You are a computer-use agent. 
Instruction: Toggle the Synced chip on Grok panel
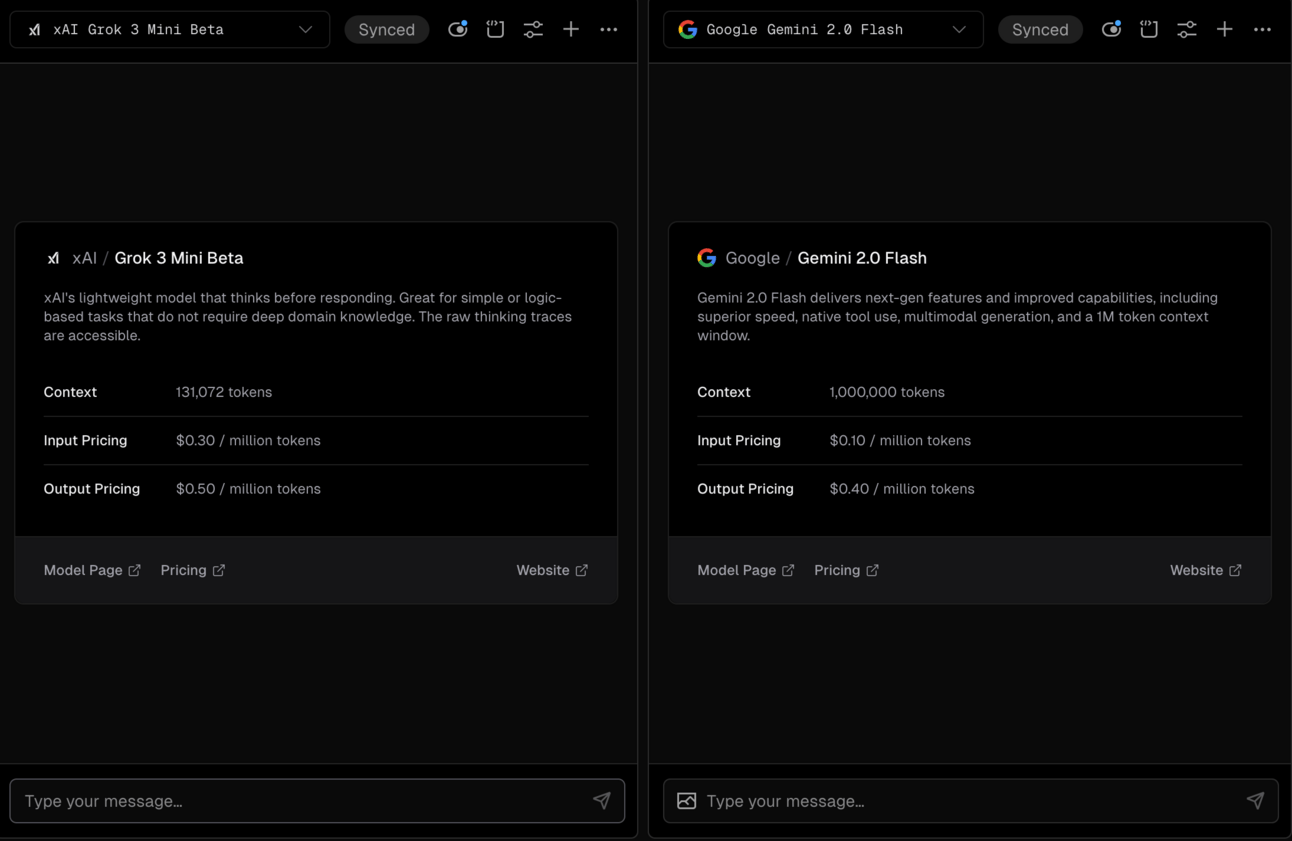coord(387,30)
